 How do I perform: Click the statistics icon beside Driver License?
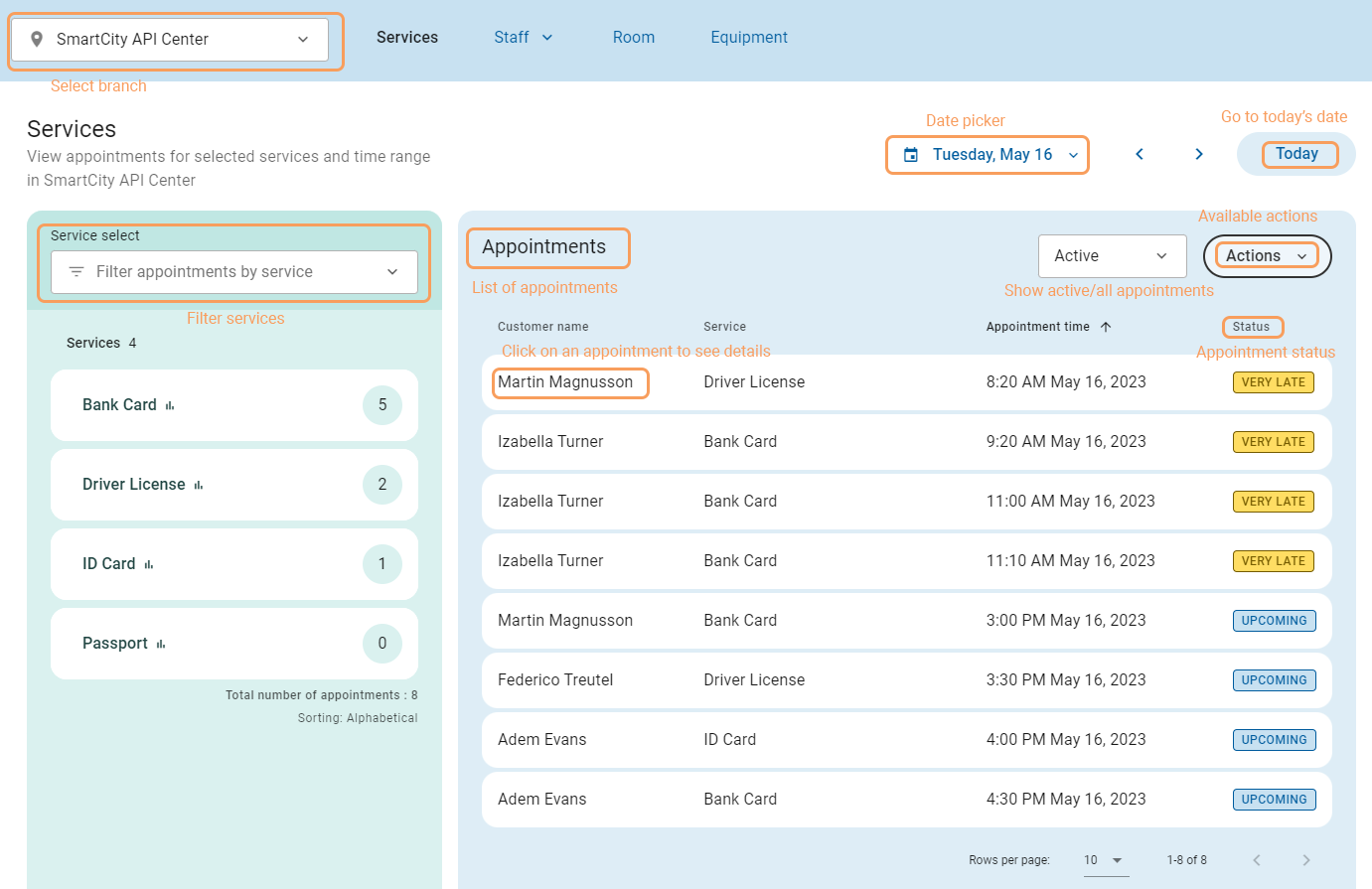pos(199,485)
